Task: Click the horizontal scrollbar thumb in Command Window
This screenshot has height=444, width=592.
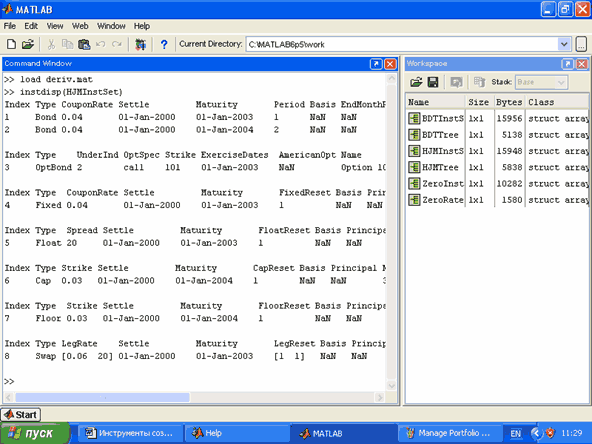Action: coord(102,397)
